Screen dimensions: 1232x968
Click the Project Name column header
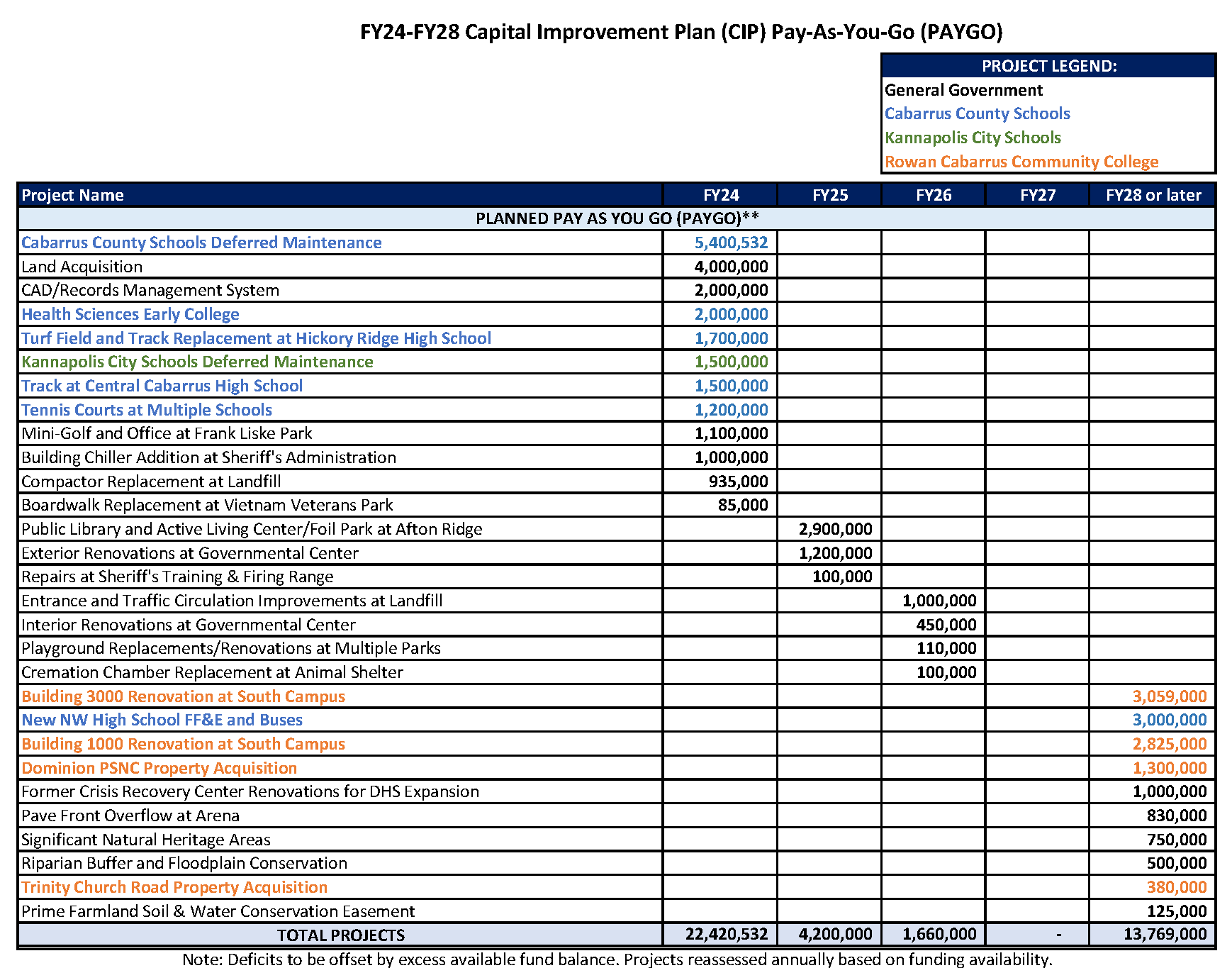click(x=72, y=195)
